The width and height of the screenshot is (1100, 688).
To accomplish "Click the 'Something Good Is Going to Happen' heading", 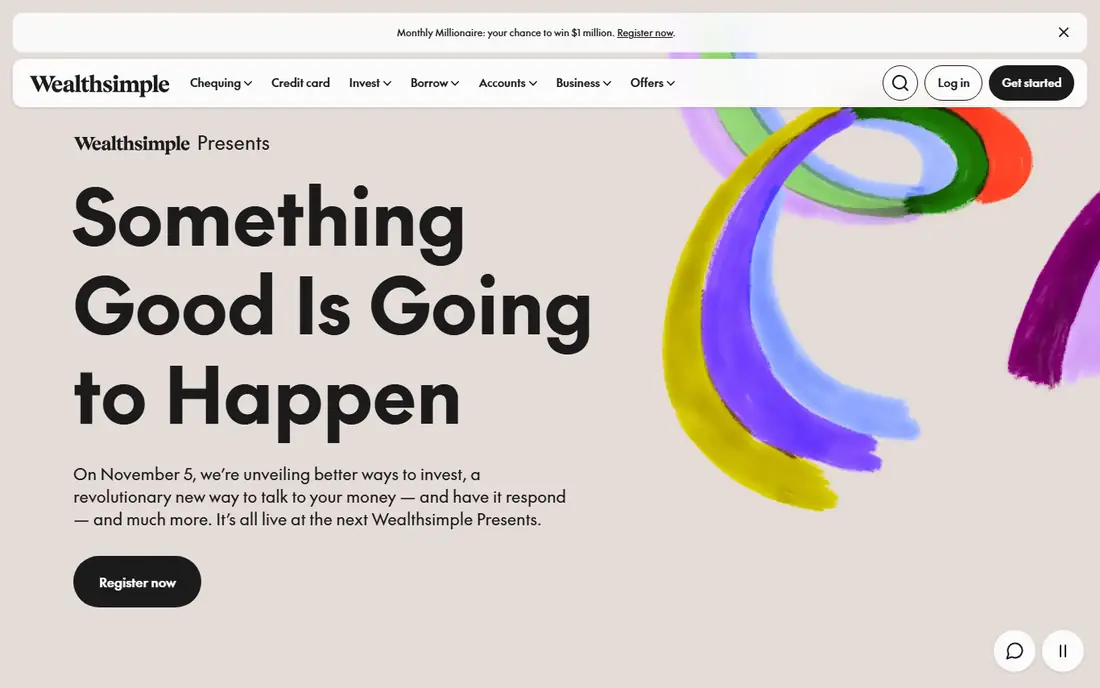I will click(333, 311).
